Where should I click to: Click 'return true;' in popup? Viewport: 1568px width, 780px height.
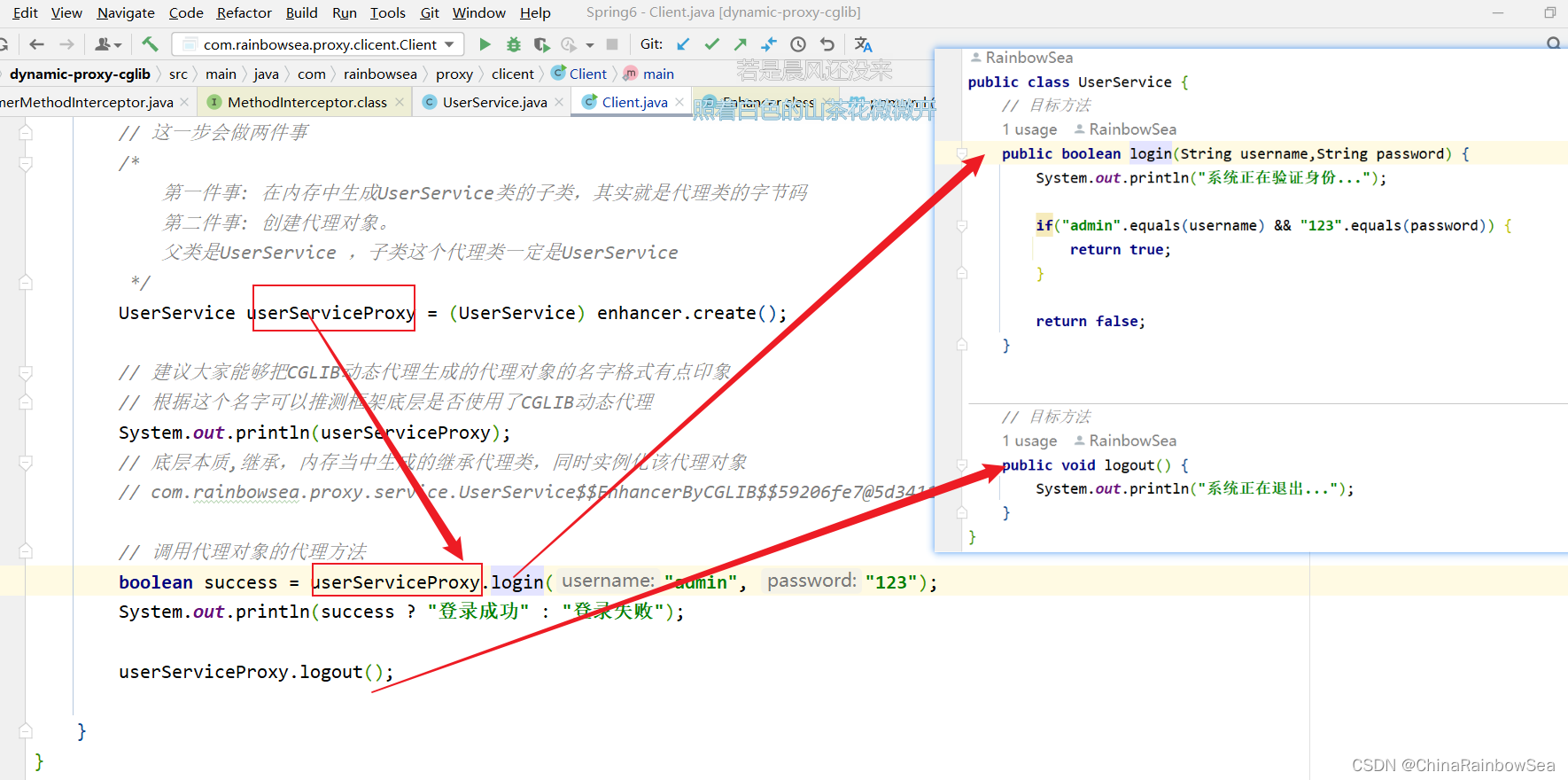click(x=1121, y=249)
